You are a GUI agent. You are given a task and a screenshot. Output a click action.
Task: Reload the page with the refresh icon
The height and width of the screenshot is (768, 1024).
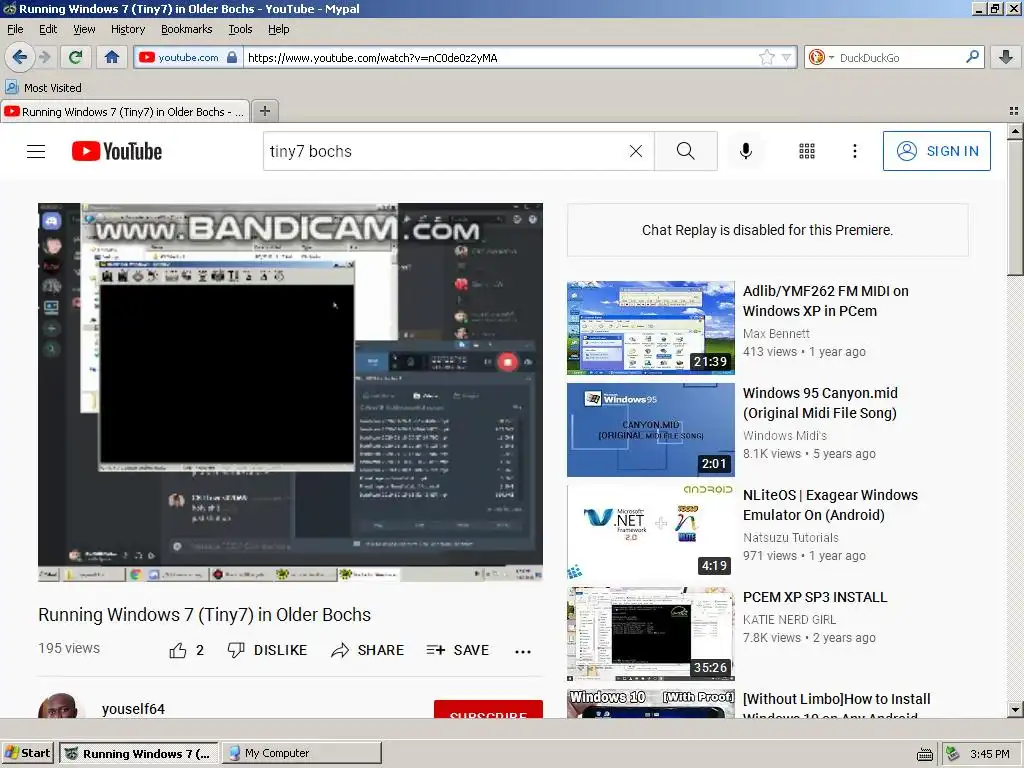(x=75, y=57)
